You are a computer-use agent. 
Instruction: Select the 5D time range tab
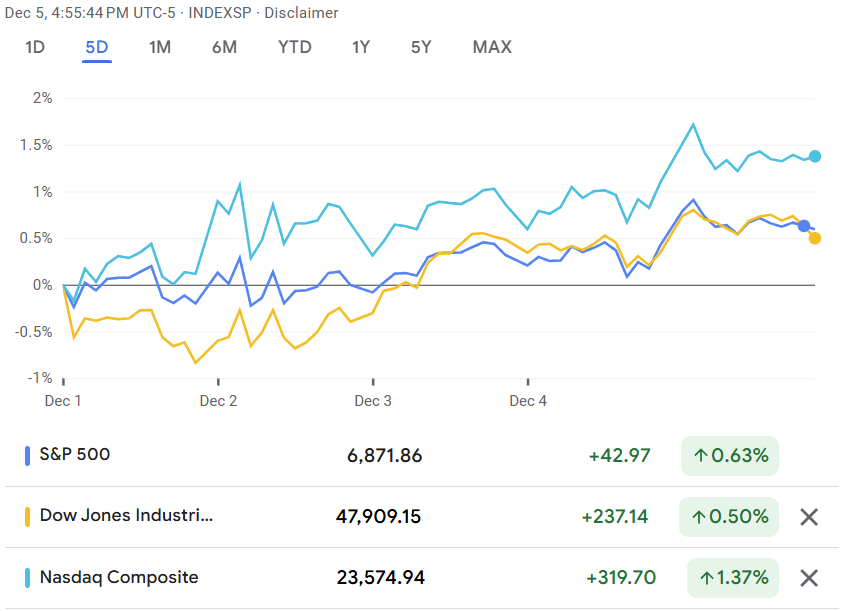(x=97, y=47)
